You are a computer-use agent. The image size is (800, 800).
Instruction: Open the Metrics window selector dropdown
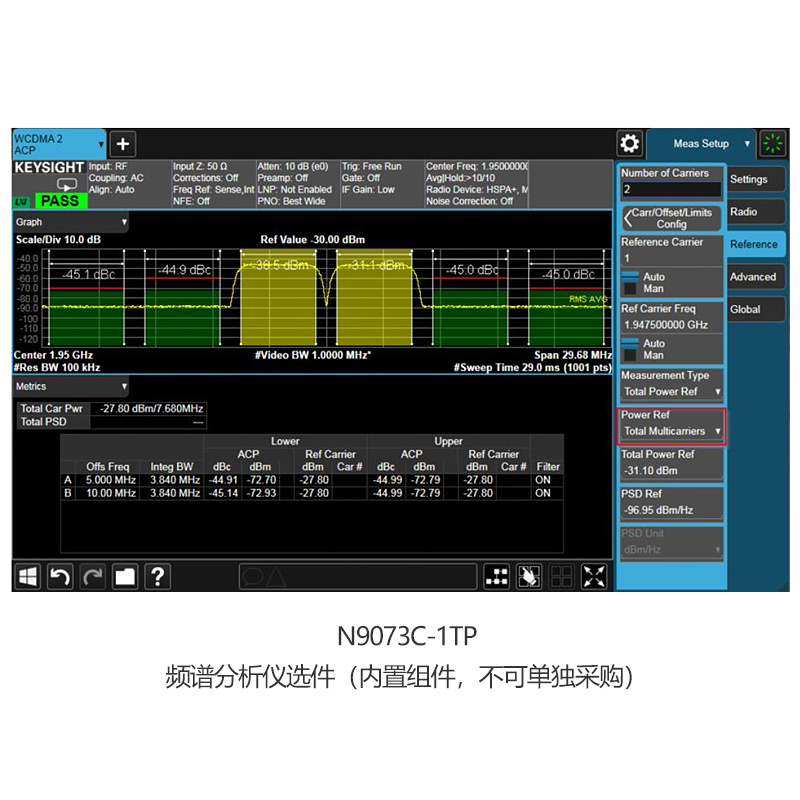[x=71, y=386]
